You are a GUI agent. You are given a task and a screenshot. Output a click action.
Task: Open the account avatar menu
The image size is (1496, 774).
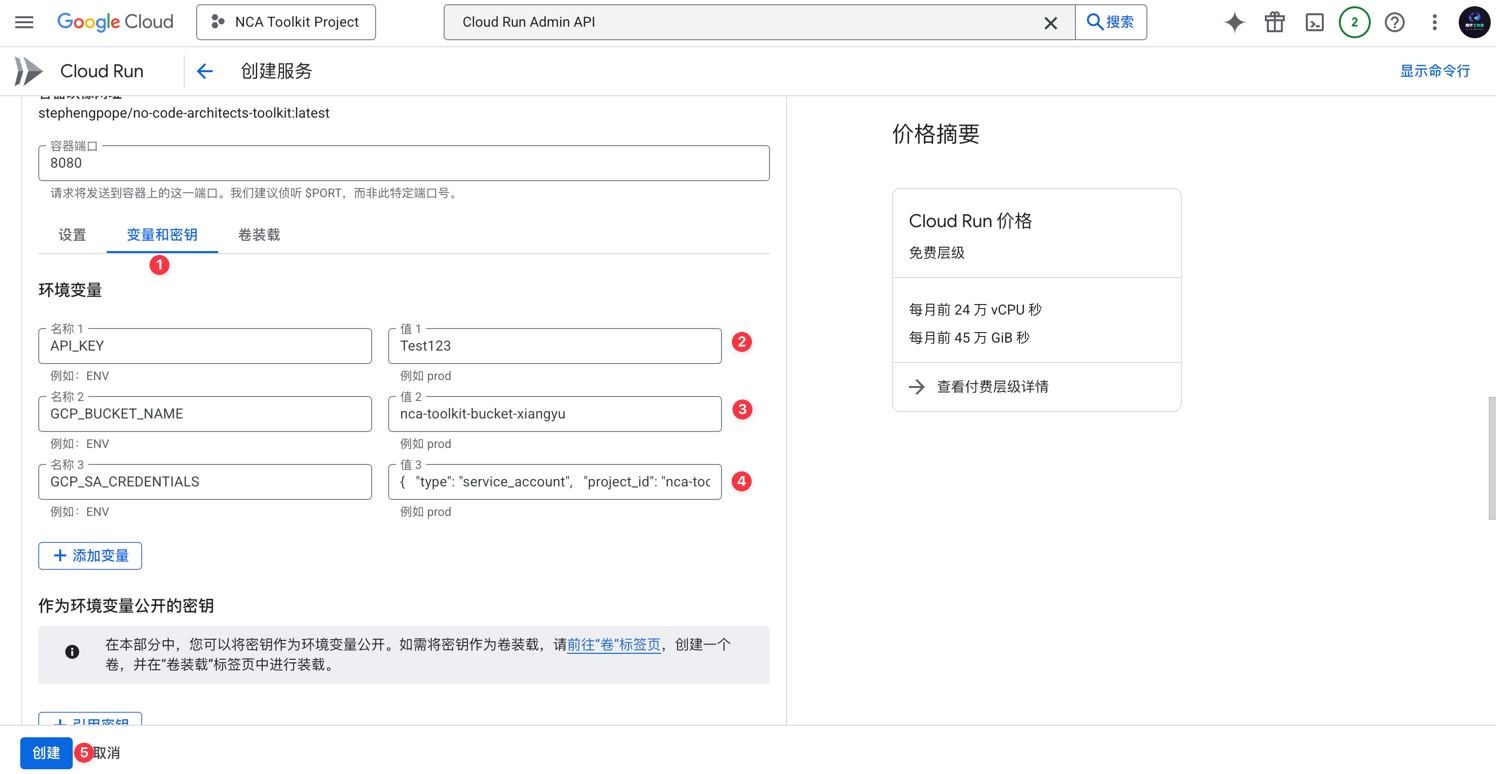(1474, 21)
